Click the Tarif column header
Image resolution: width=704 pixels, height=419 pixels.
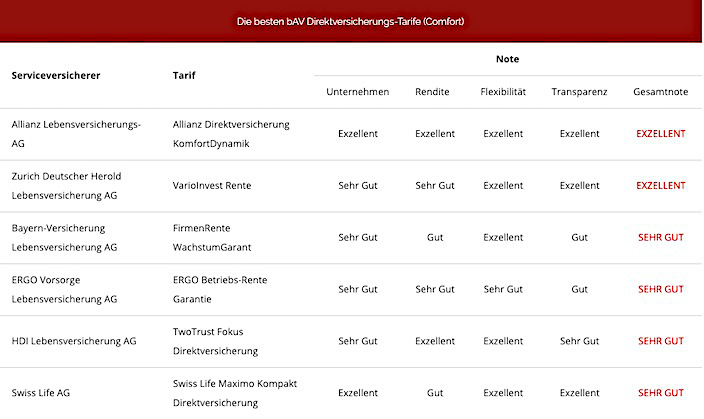184,75
